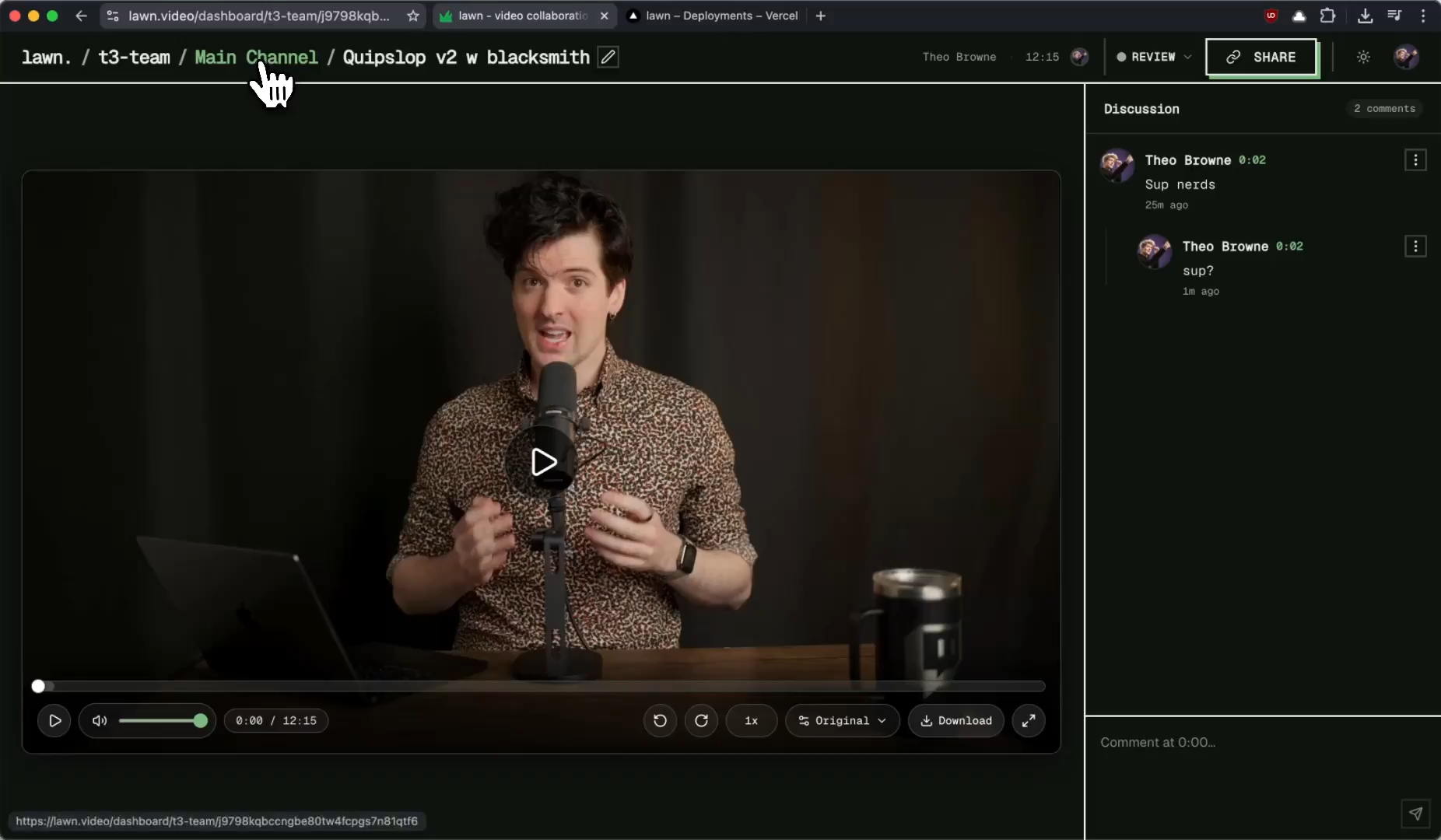Send comment with paper plane icon

click(x=1415, y=814)
